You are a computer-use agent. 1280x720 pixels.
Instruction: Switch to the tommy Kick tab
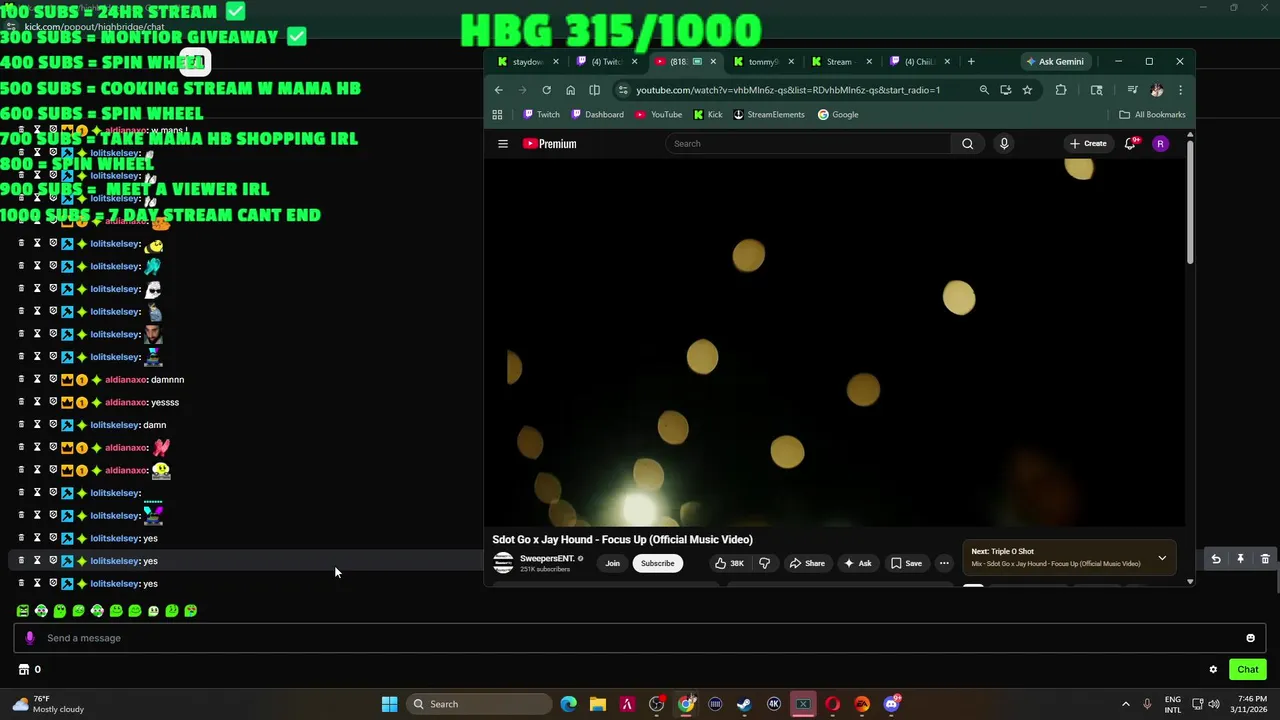coord(765,62)
